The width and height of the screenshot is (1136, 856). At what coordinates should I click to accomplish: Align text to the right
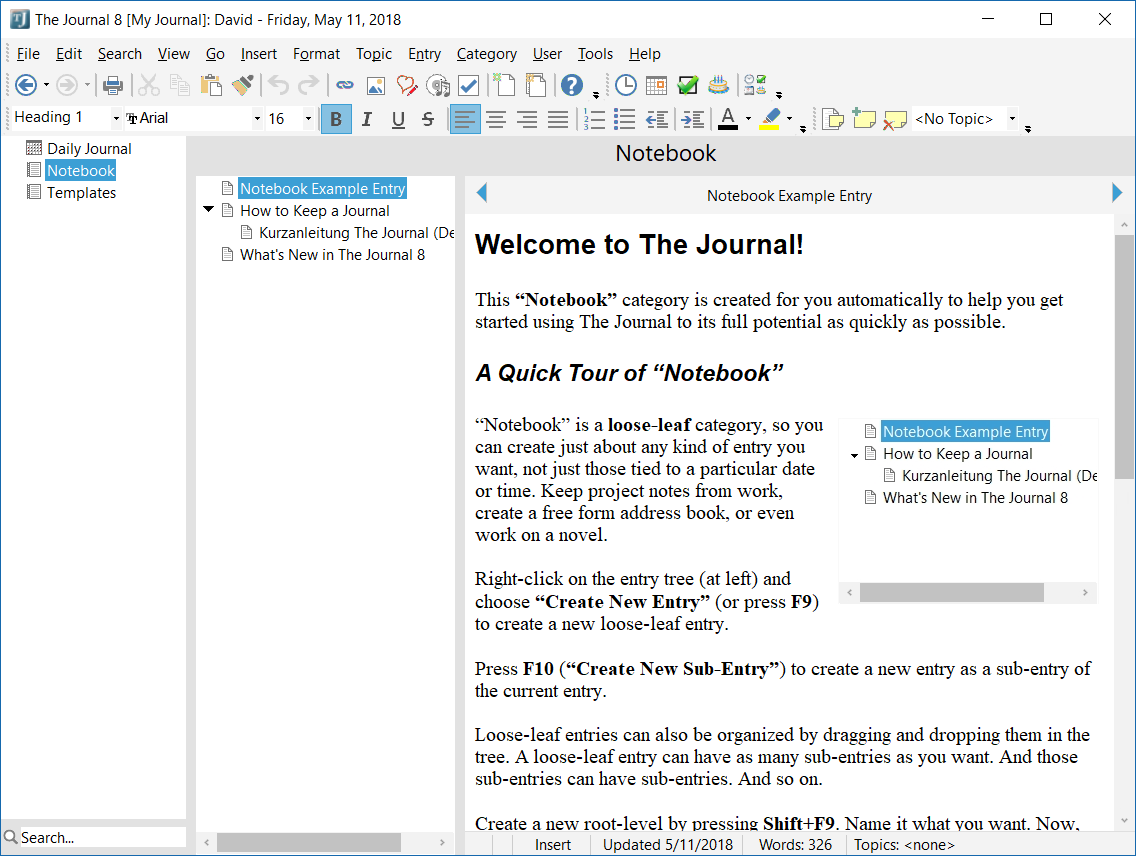527,119
